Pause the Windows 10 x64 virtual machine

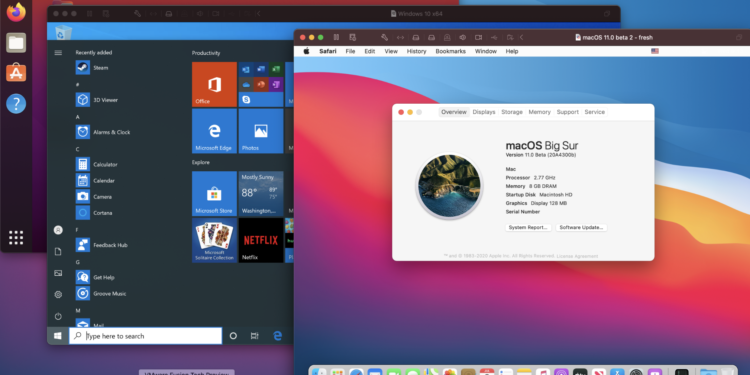89,14
